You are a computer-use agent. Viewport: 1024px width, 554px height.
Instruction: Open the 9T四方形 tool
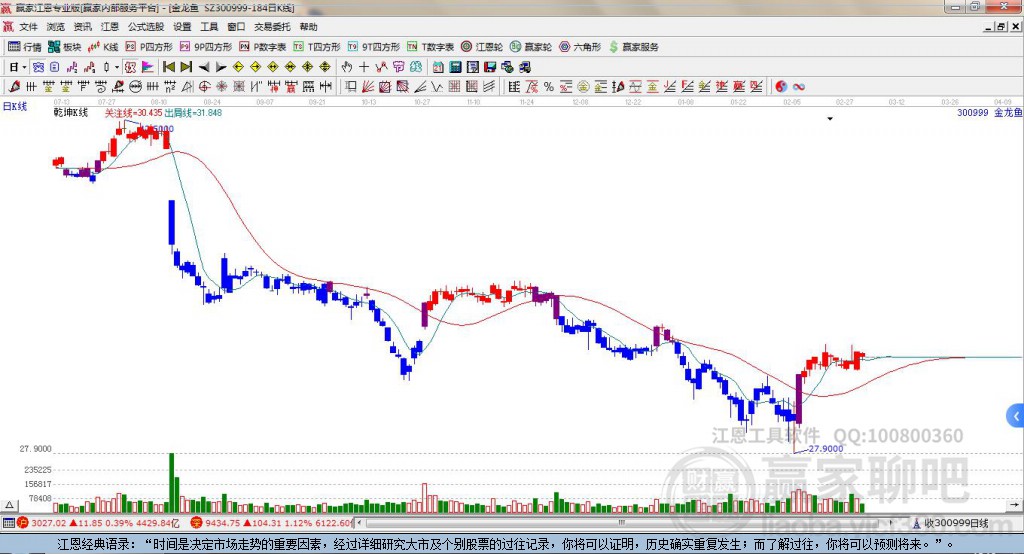[x=374, y=47]
